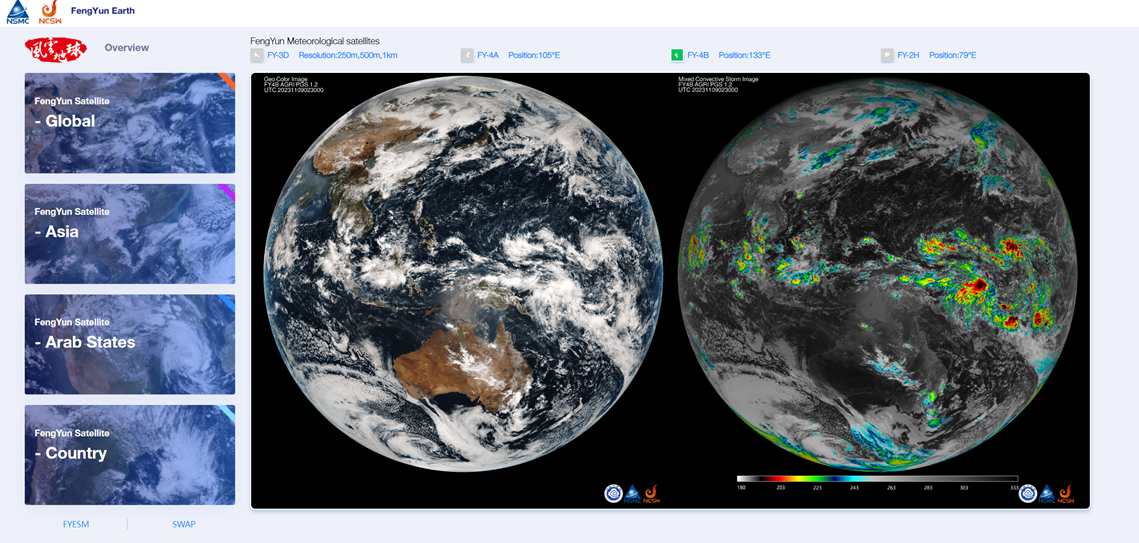Screen dimensions: 1139x543
Task: Click the temperature color scale bar
Action: (x=877, y=479)
